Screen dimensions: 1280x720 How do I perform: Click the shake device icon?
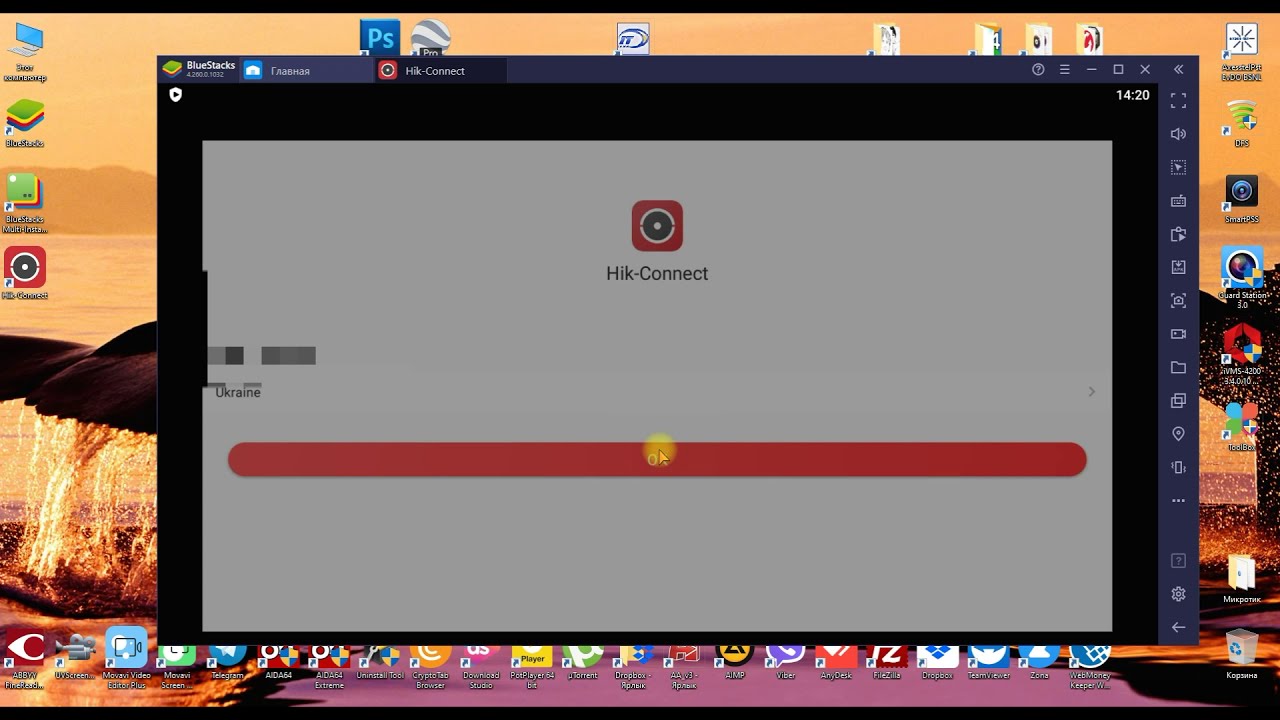click(x=1178, y=467)
